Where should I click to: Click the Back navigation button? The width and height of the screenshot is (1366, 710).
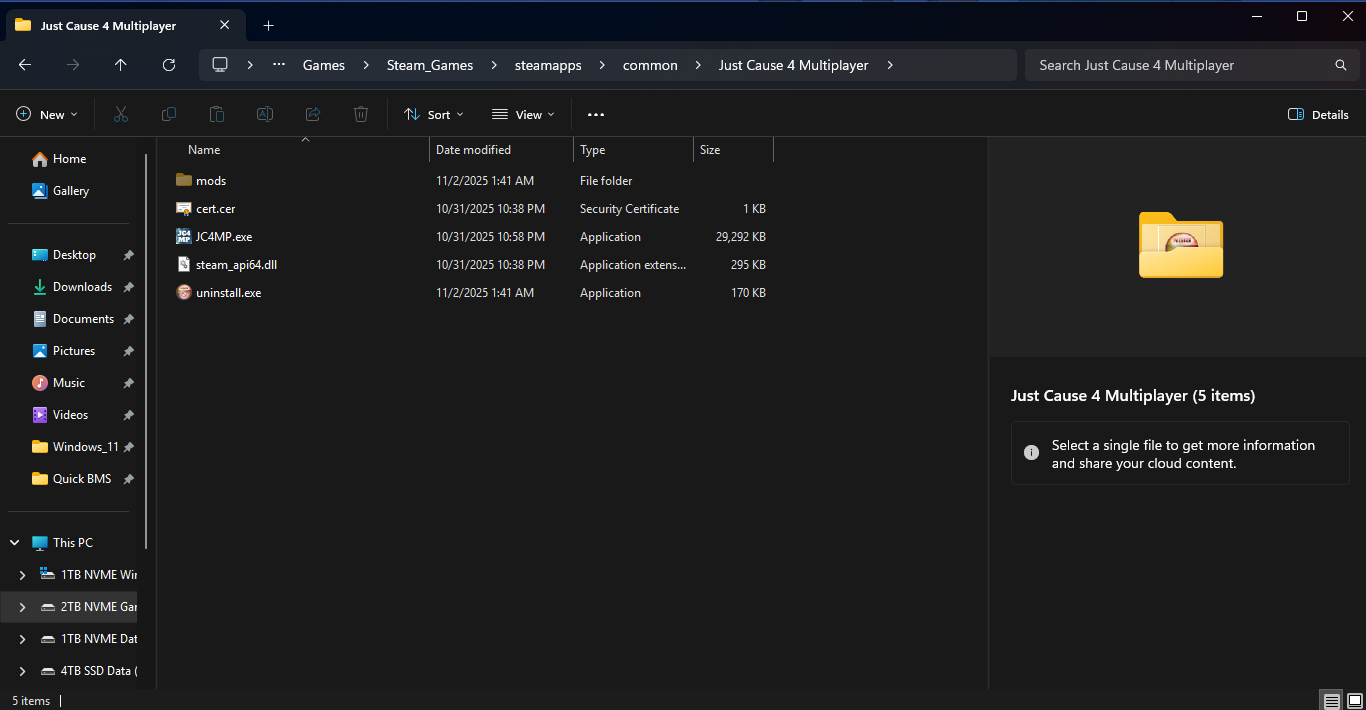24,65
